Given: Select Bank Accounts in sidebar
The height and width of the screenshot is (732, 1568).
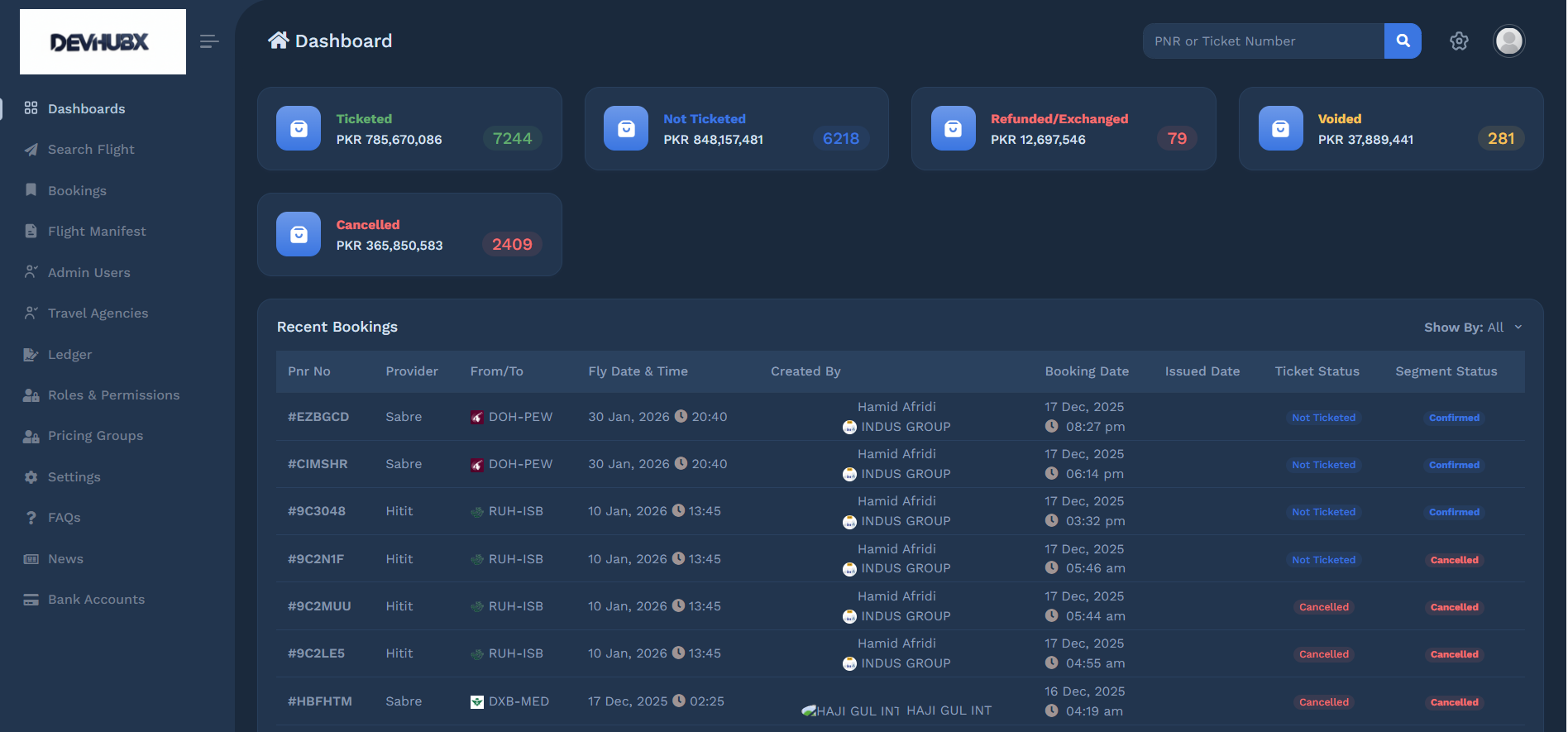Looking at the screenshot, I should 96,600.
